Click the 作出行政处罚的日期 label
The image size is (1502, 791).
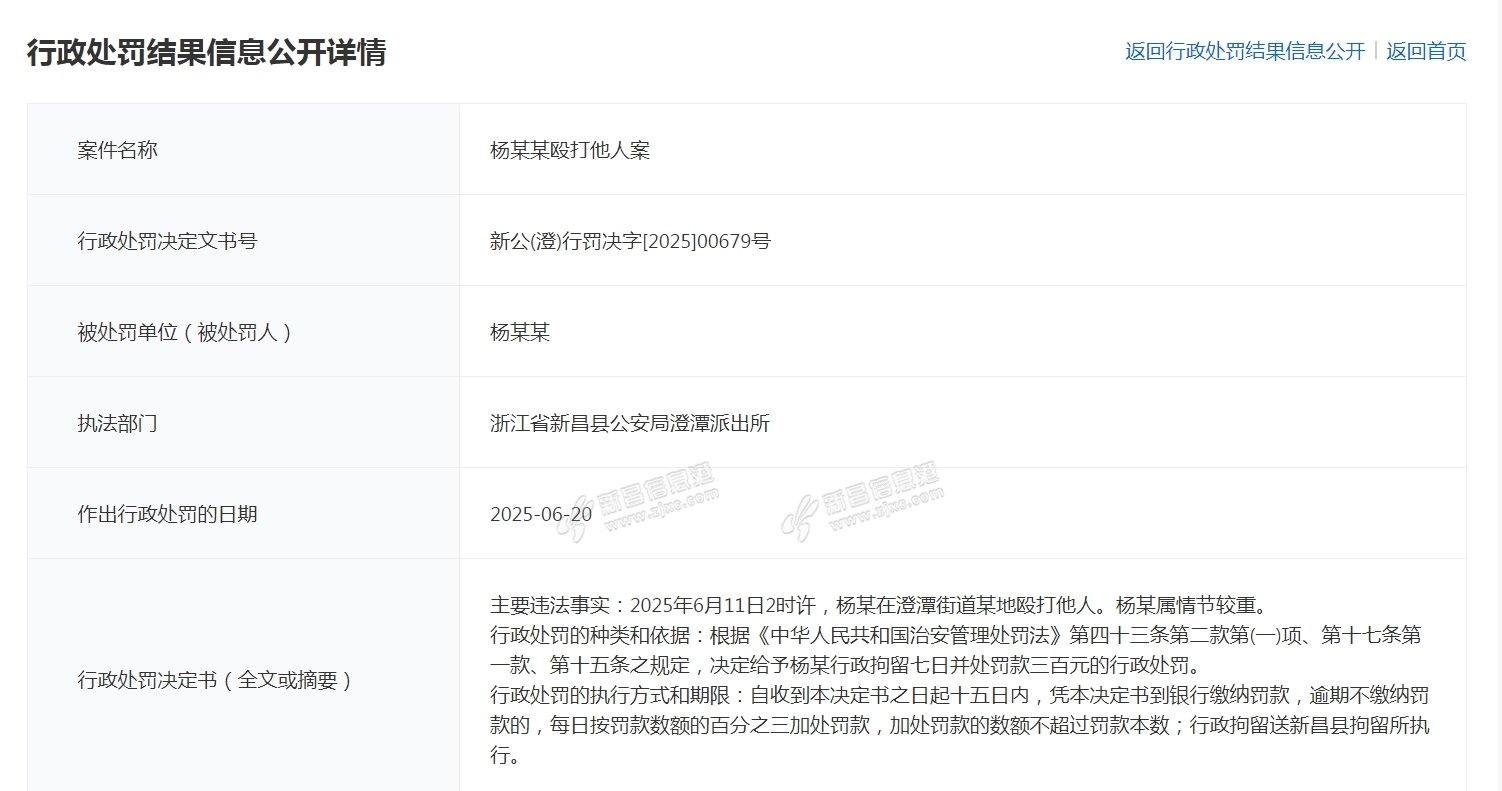coord(167,514)
